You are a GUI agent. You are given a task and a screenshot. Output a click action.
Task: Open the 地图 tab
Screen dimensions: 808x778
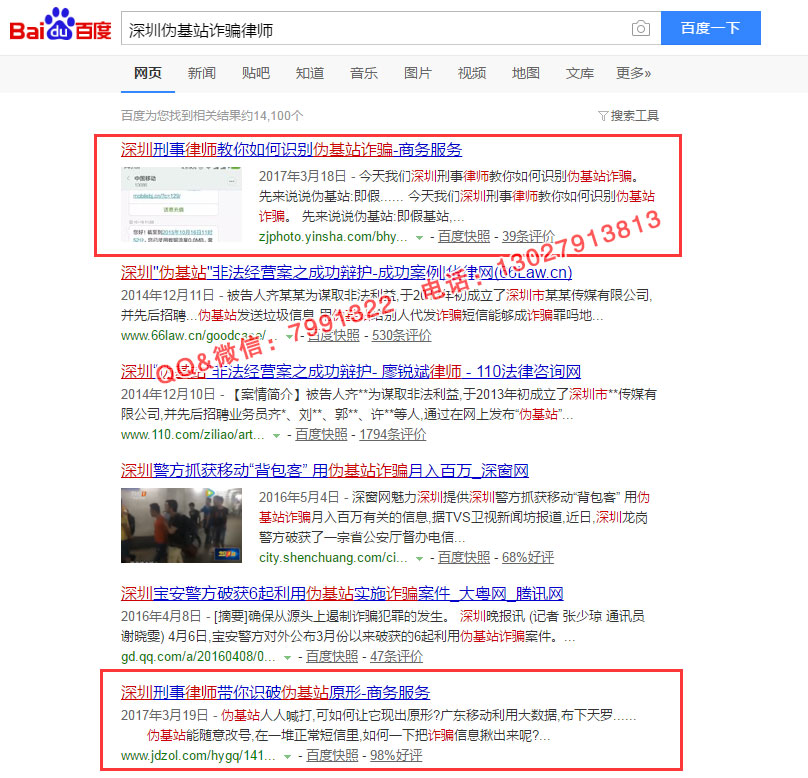click(x=526, y=73)
